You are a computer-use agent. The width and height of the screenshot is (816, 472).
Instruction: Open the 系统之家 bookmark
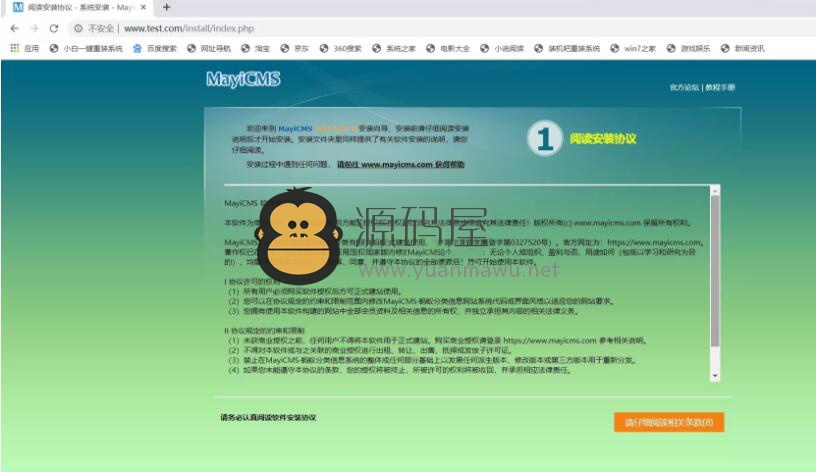tap(394, 48)
